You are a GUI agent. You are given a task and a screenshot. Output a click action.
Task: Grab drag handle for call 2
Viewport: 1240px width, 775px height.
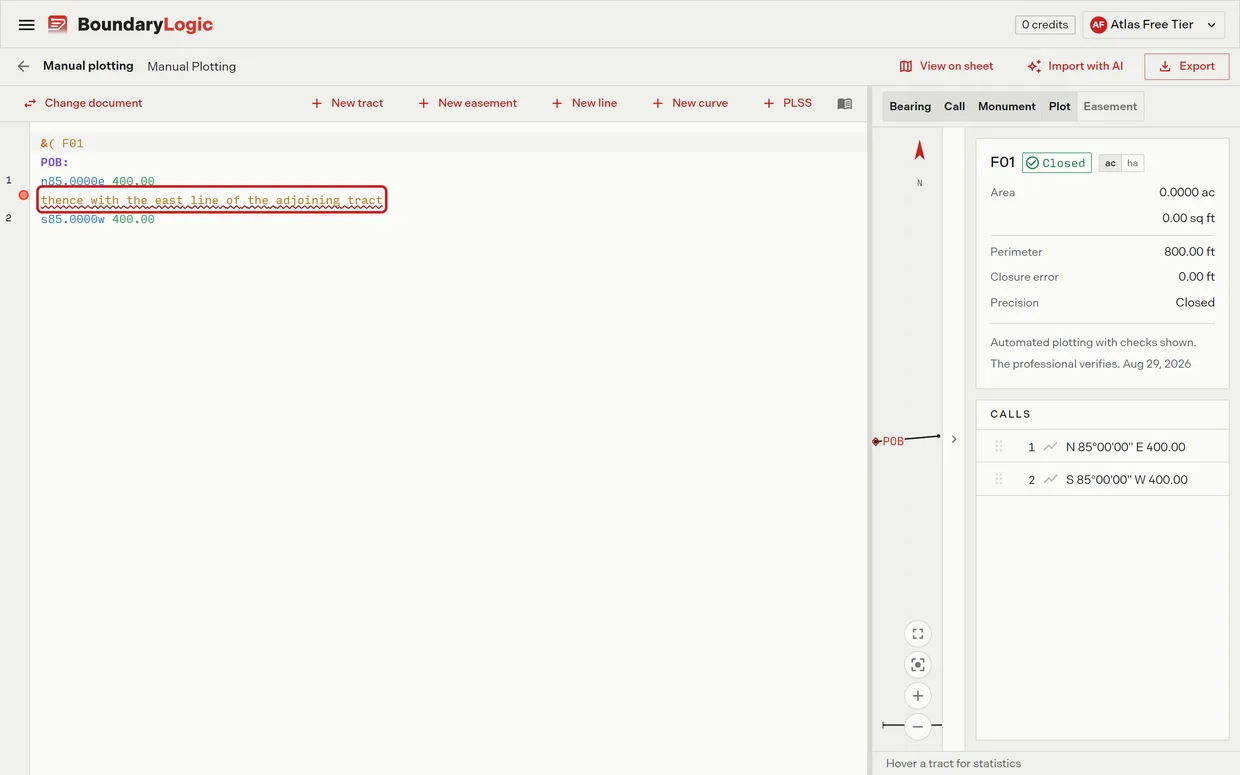pyautogui.click(x=998, y=480)
